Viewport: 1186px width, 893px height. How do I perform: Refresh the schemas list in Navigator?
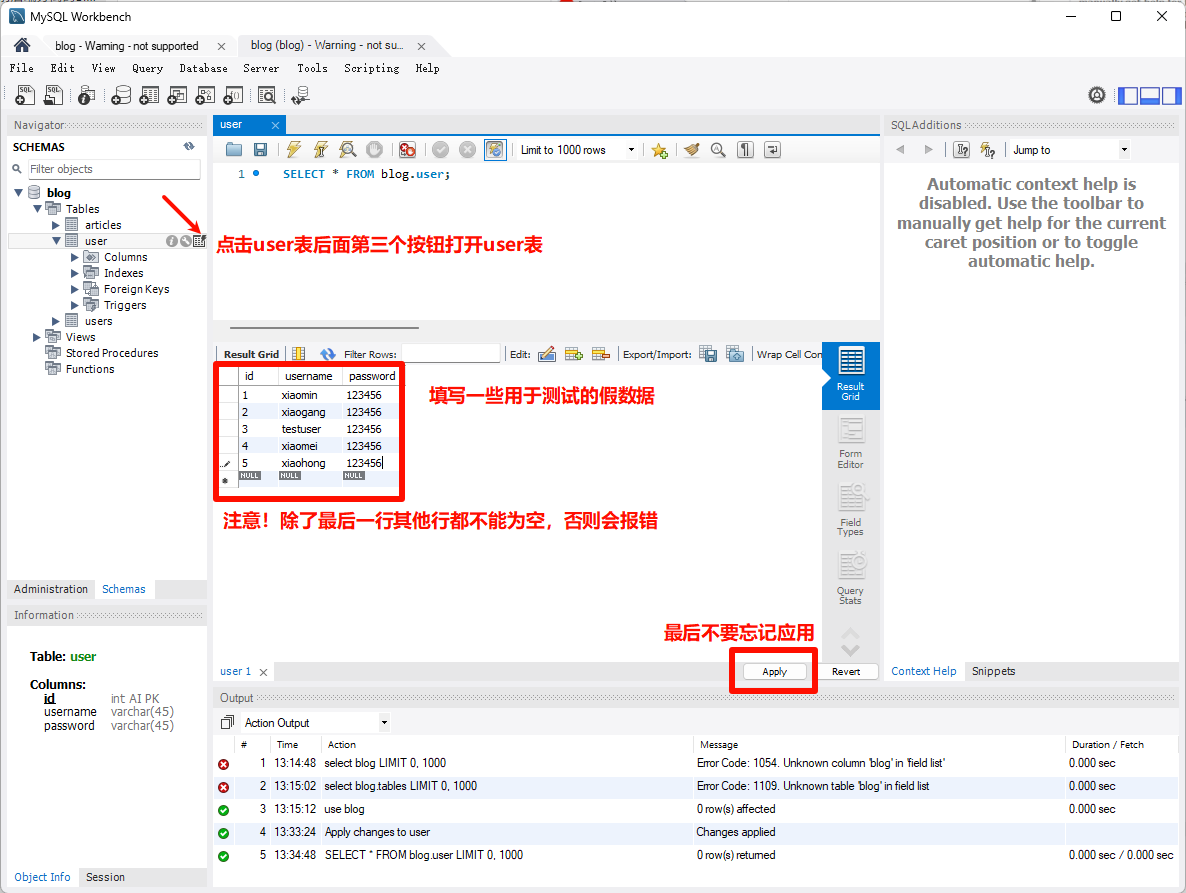(189, 146)
